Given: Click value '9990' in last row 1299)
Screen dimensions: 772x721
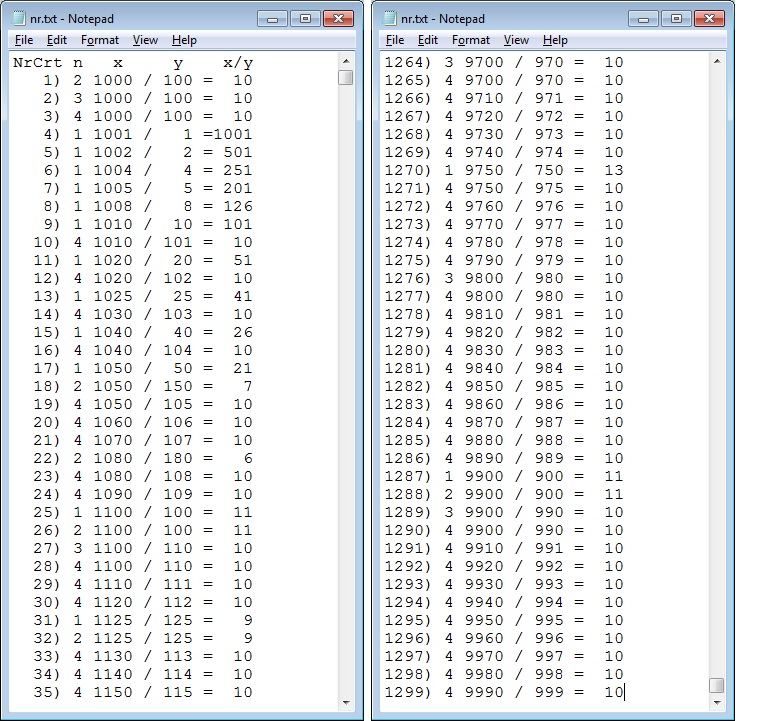Looking at the screenshot, I should click(484, 692).
